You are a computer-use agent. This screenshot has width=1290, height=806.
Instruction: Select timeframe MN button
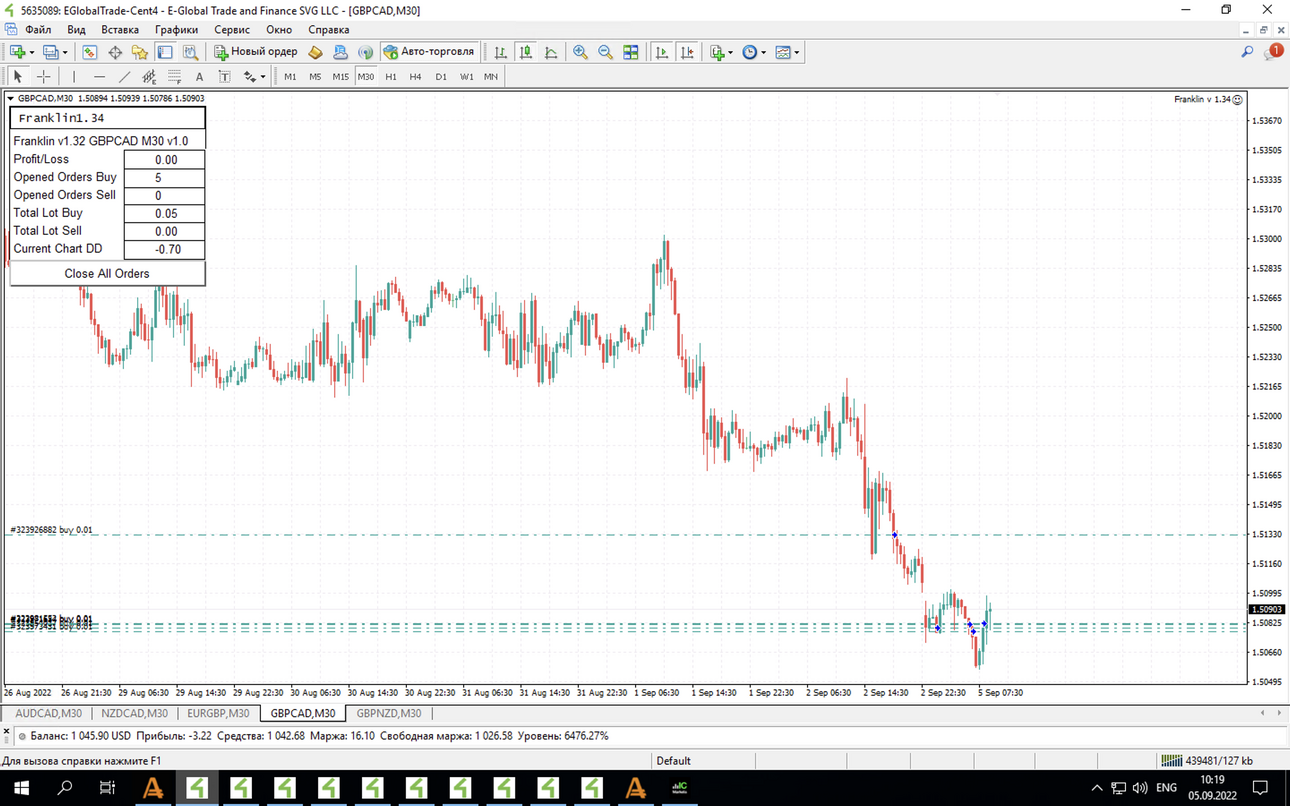491,76
